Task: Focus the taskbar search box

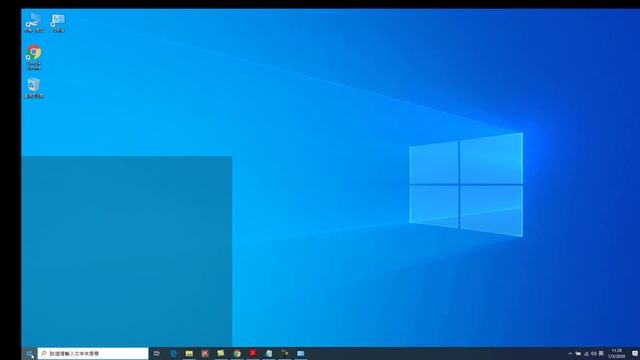Action: [93, 353]
